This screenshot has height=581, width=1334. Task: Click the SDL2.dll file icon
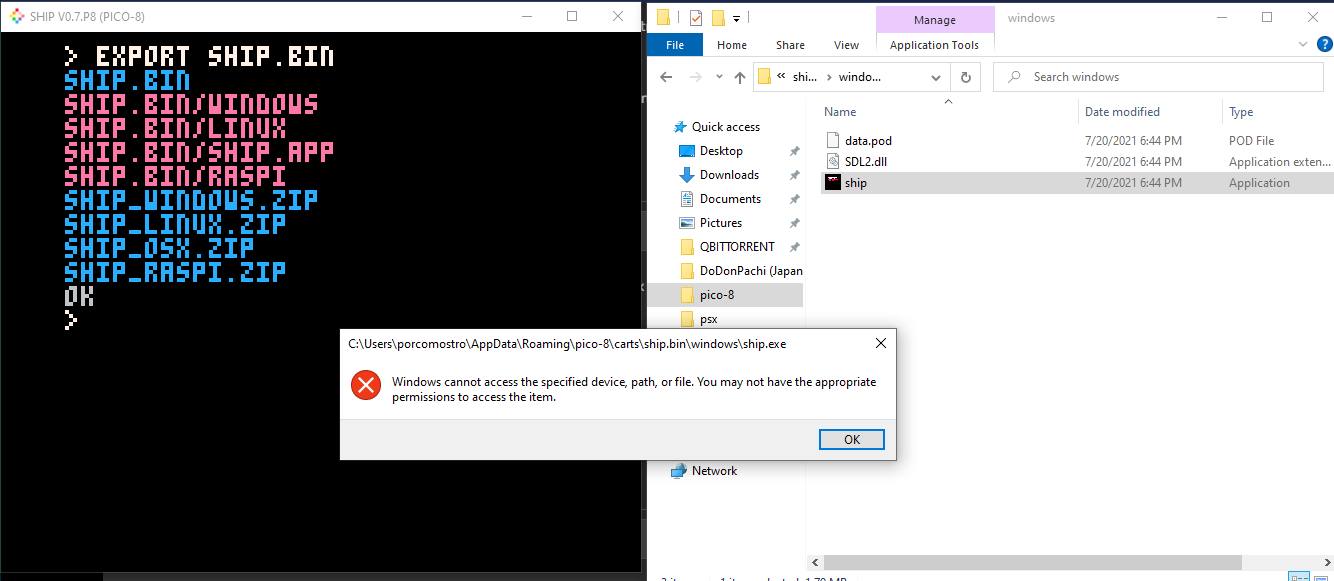click(x=833, y=162)
